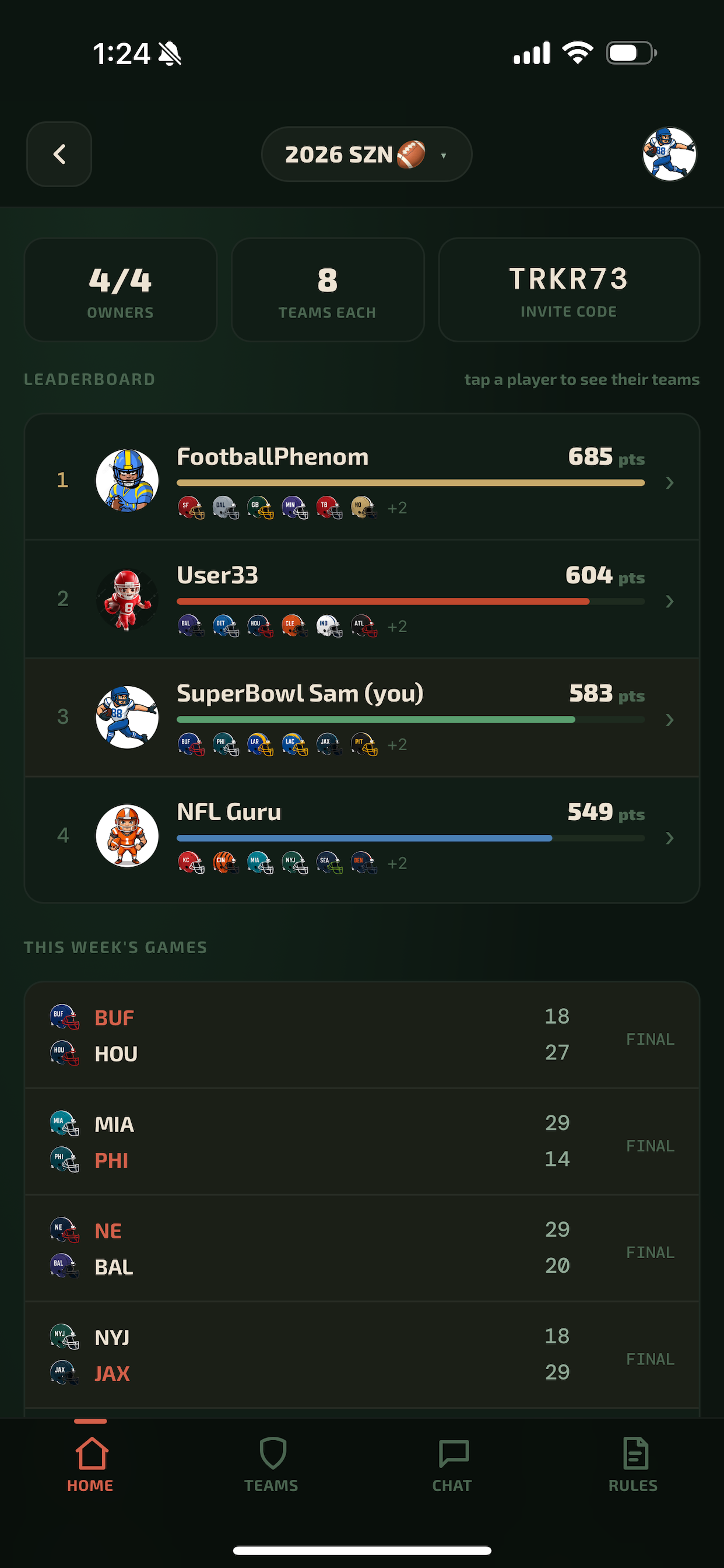Select the Home tab icon

click(x=91, y=1453)
